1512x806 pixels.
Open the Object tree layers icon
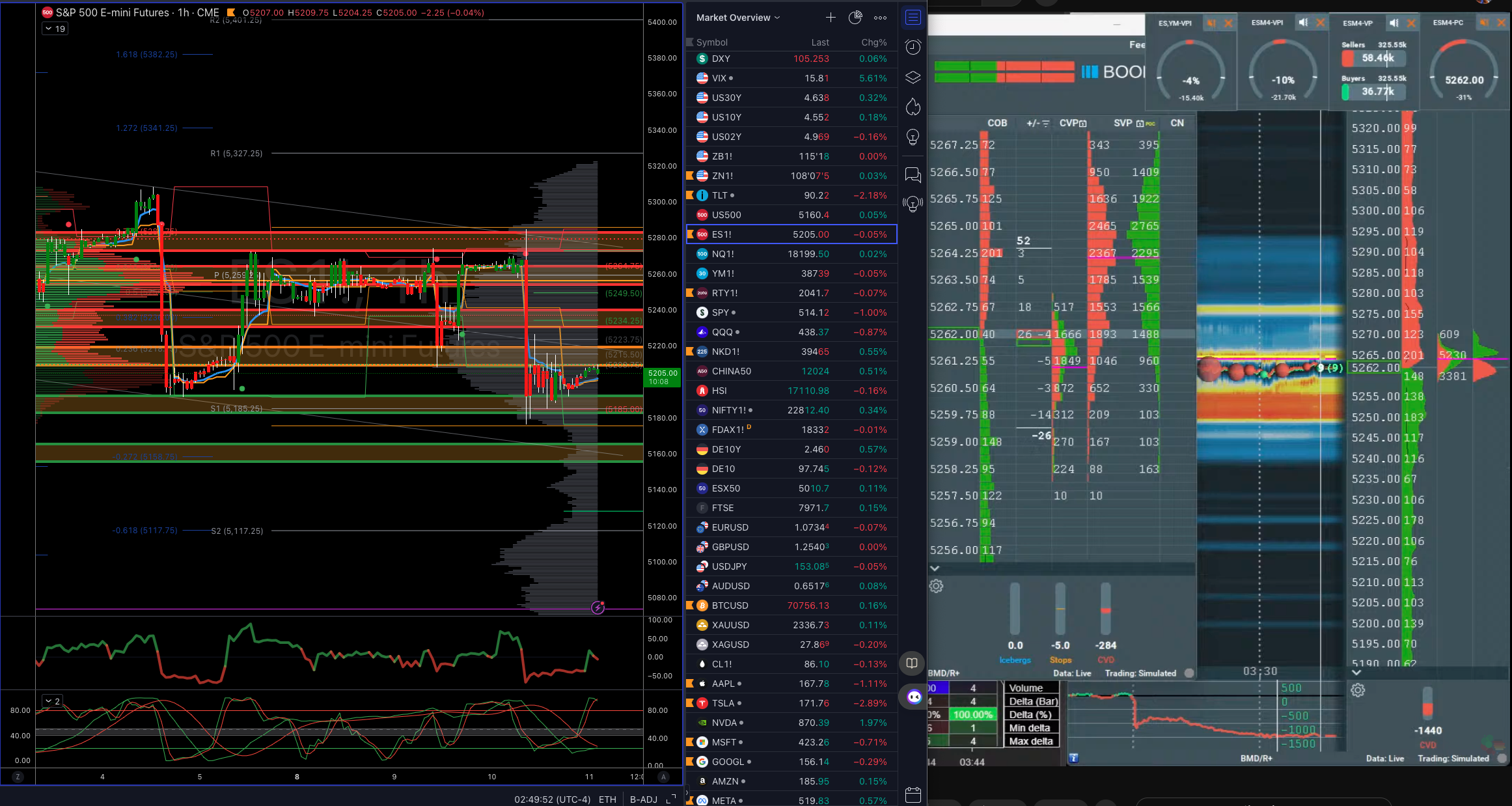(x=913, y=77)
